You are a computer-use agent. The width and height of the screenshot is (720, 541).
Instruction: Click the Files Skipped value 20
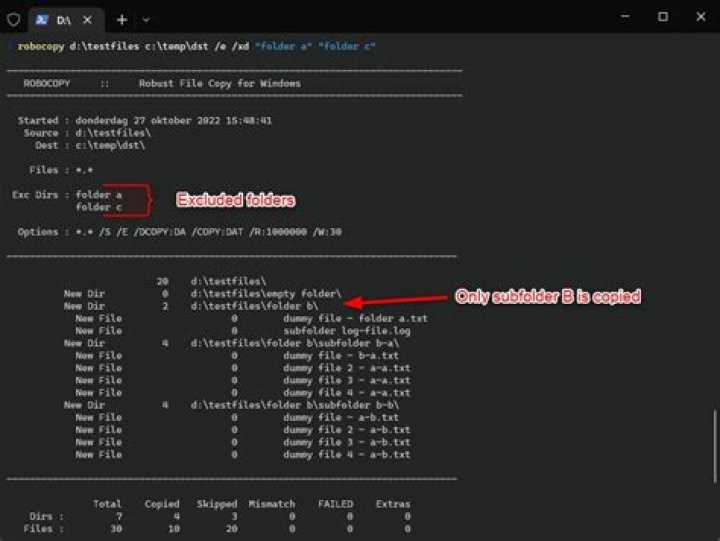tap(231, 529)
